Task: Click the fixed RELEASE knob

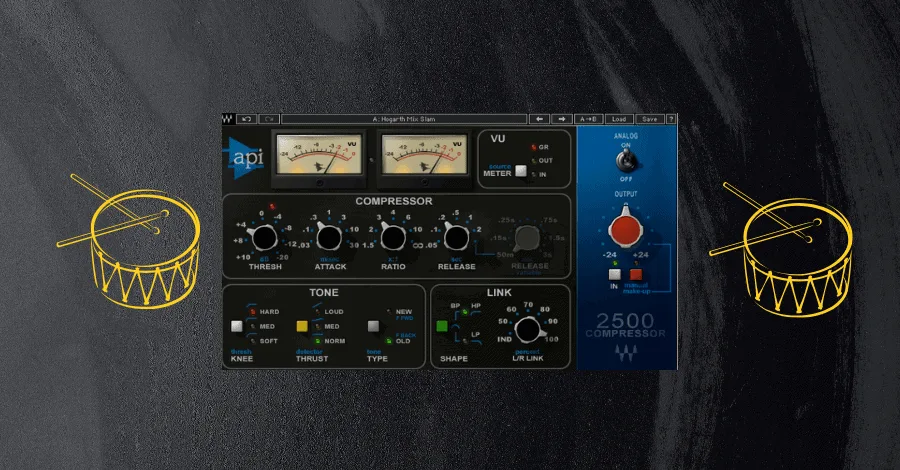Action: coord(456,238)
